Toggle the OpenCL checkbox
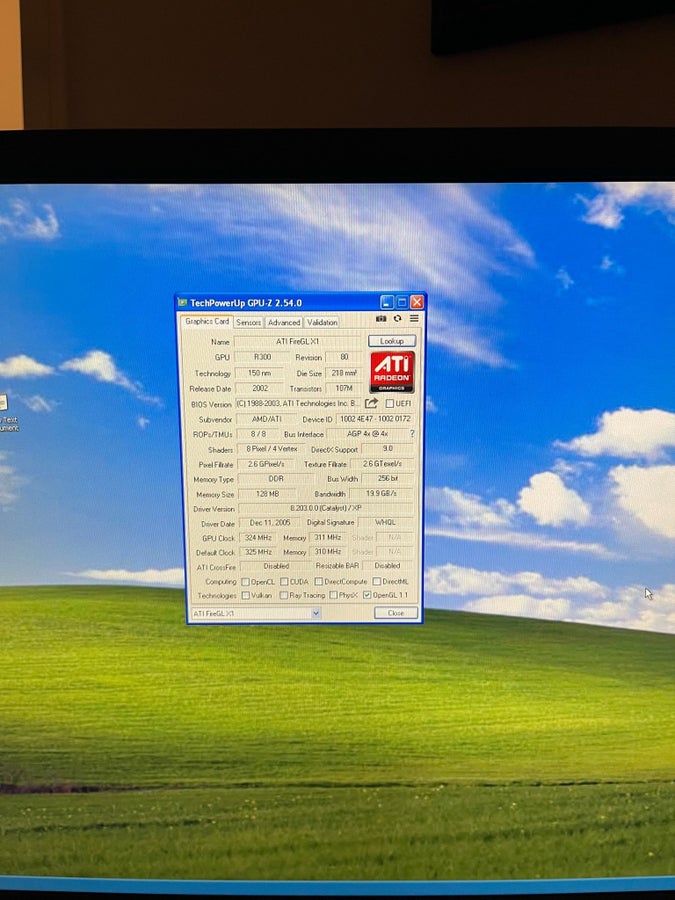Viewport: 675px width, 900px height. coord(246,581)
